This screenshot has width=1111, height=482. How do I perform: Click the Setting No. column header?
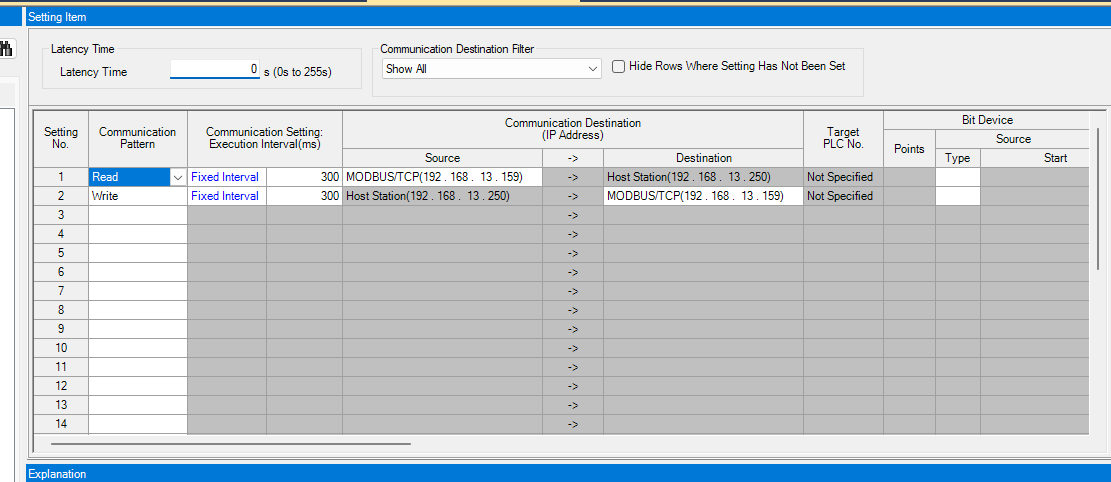(60, 138)
